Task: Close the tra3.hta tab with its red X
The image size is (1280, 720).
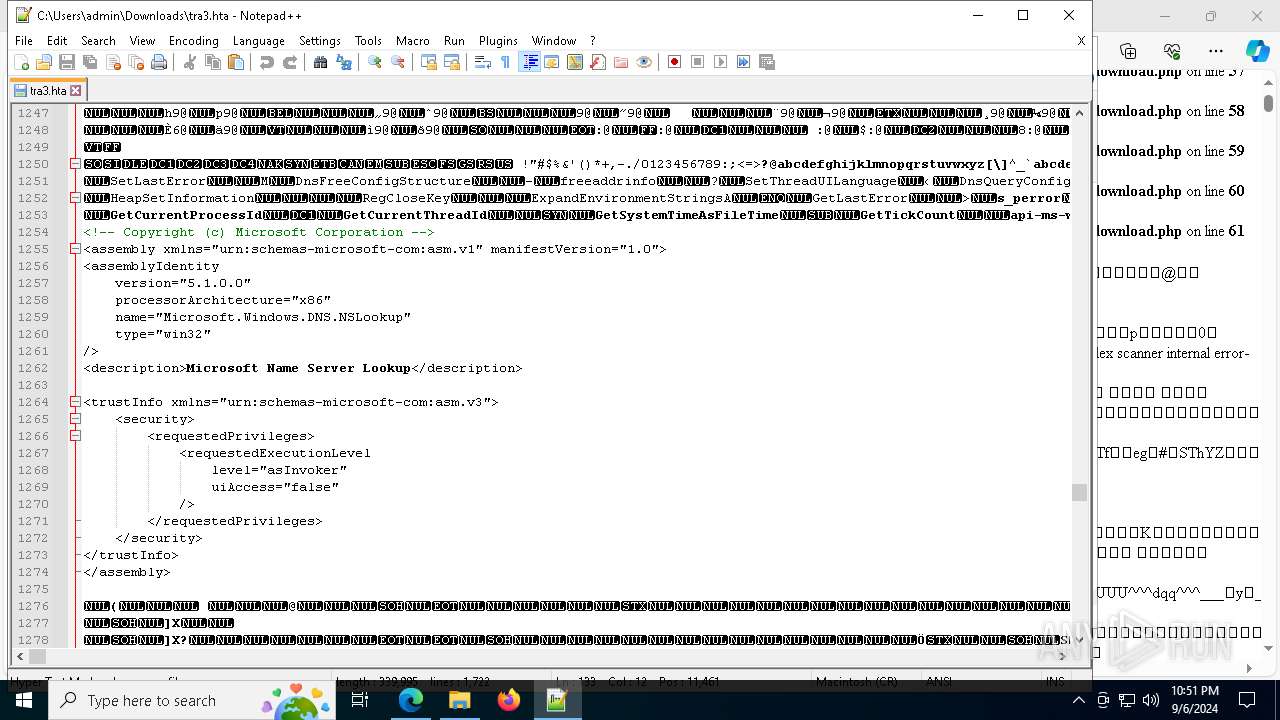Action: 75,90
